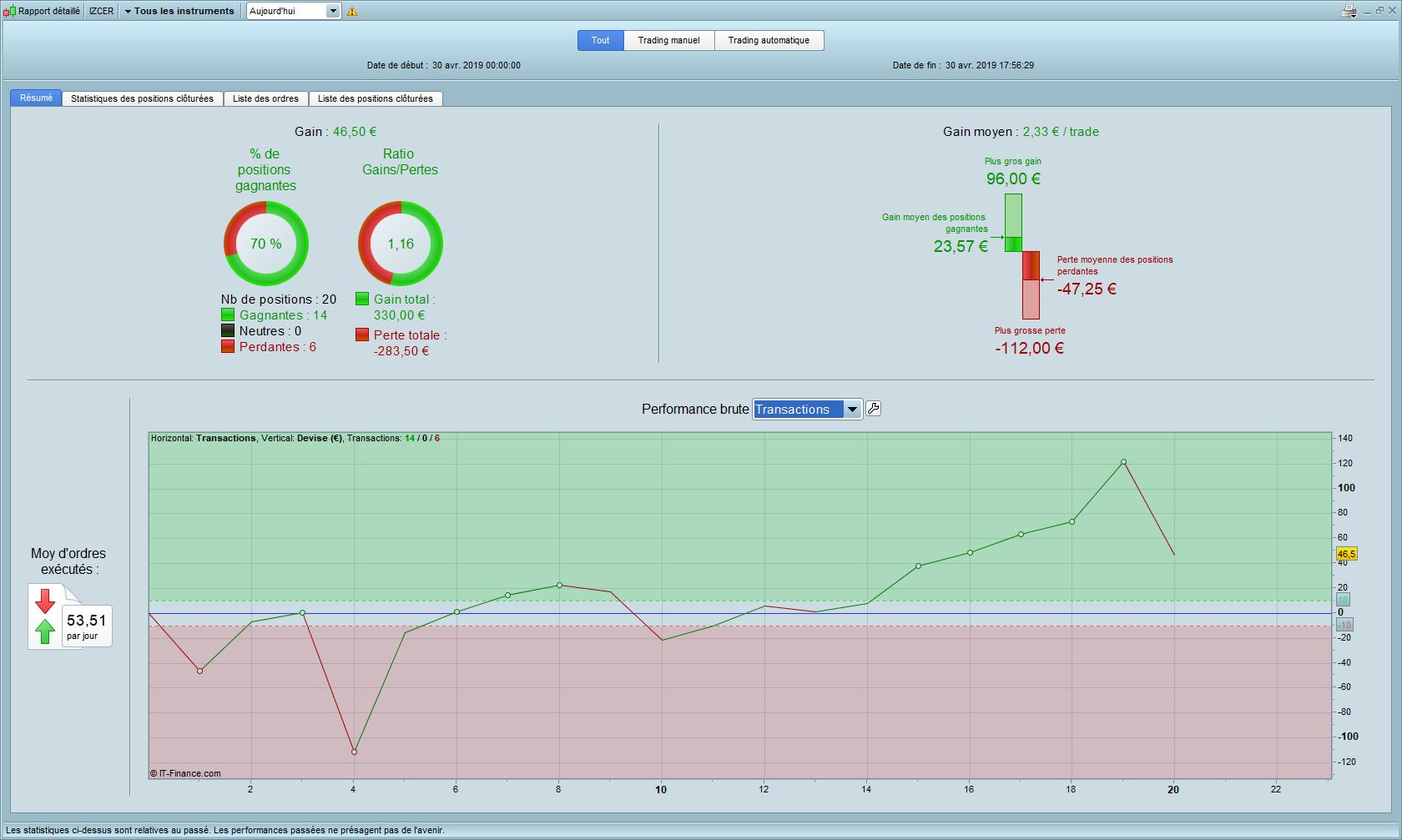Click the data point at transaction 15

[918, 566]
